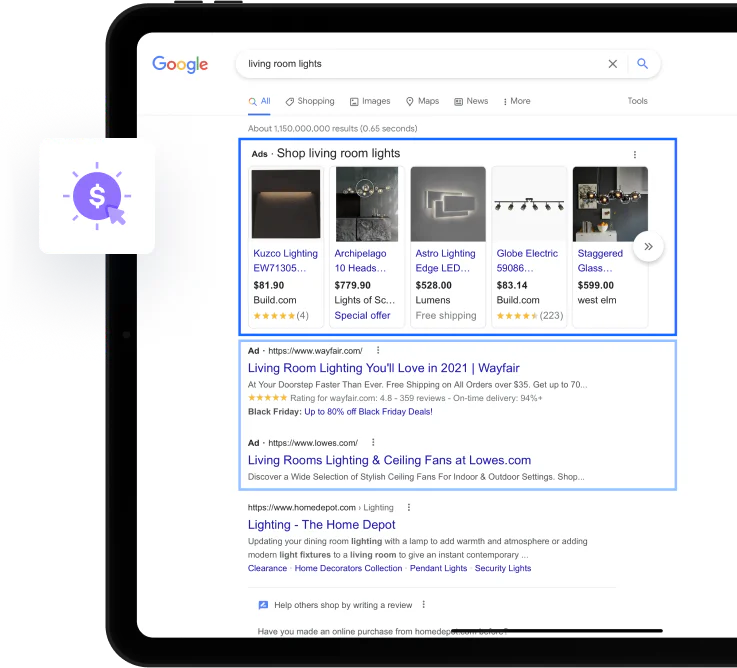Click the Google logo

pos(180,64)
